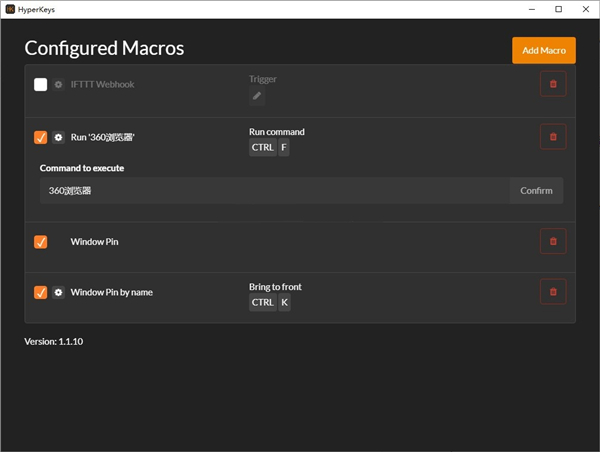Delete the Window Pin macro

pos(553,241)
